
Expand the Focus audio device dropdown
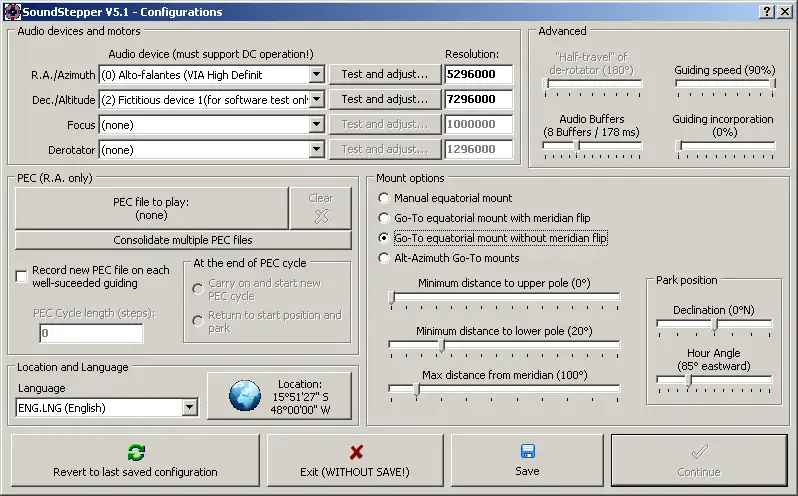[x=317, y=125]
